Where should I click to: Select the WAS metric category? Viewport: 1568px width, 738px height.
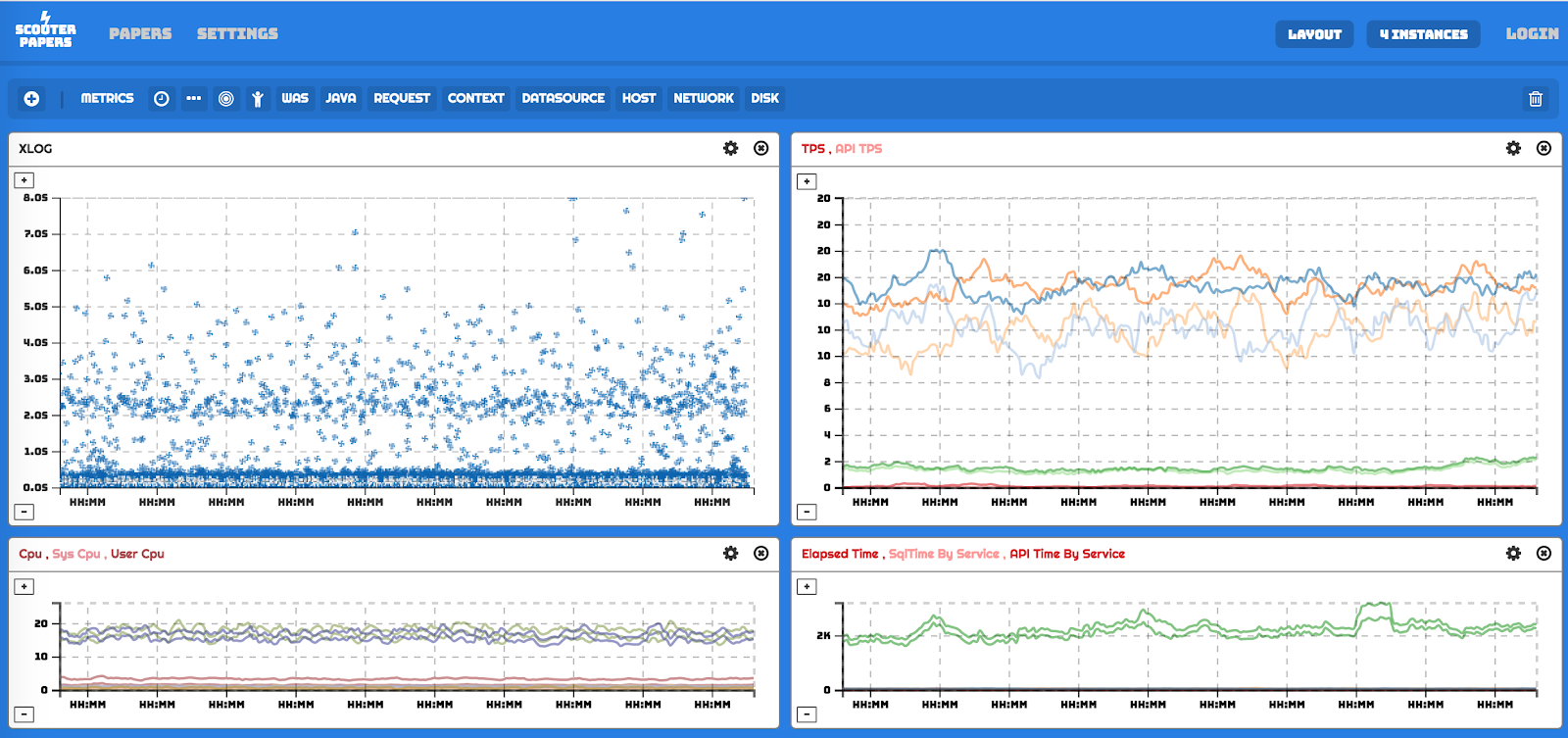(295, 98)
